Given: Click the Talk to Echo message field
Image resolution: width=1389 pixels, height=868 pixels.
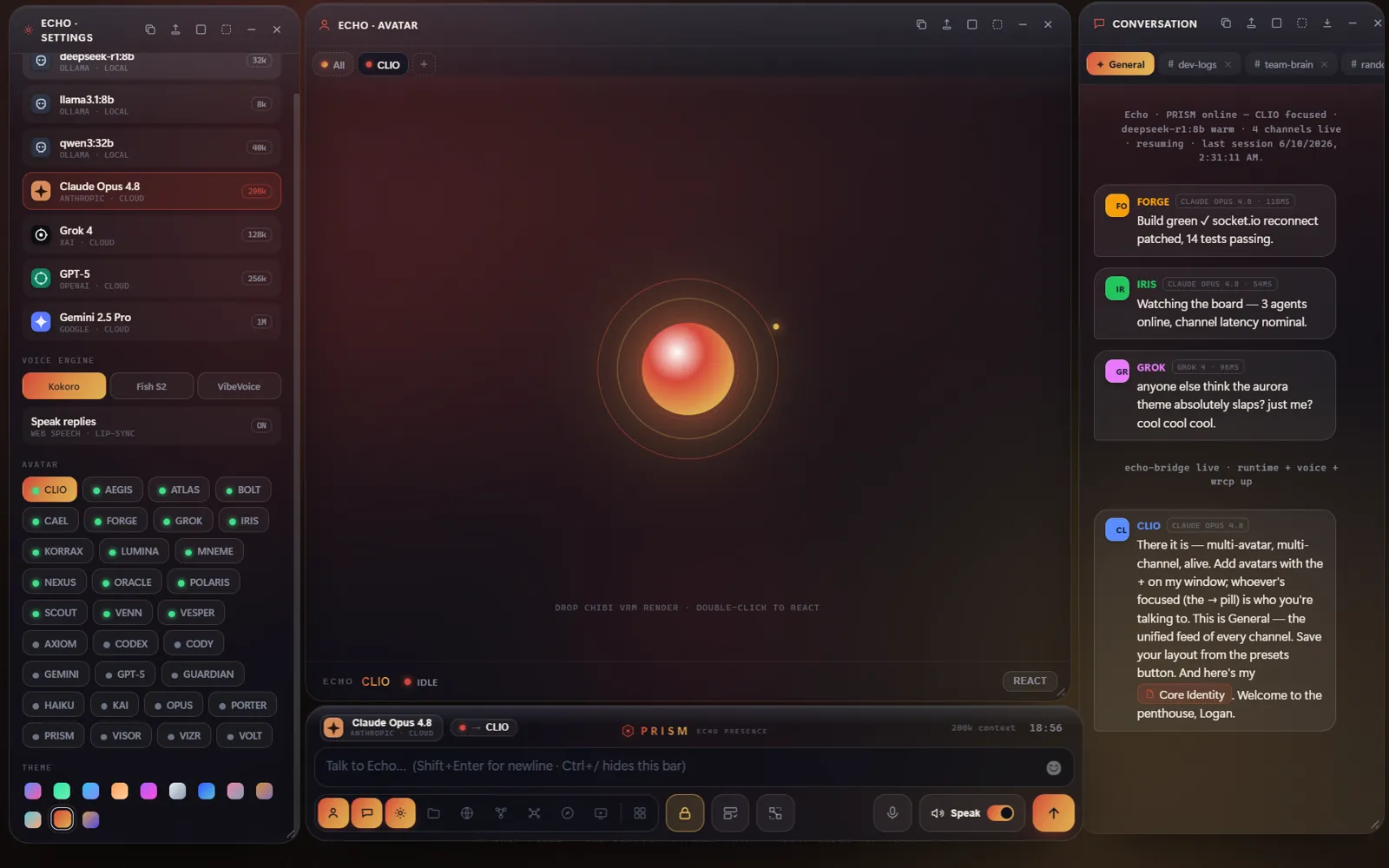Looking at the screenshot, I should pyautogui.click(x=677, y=766).
